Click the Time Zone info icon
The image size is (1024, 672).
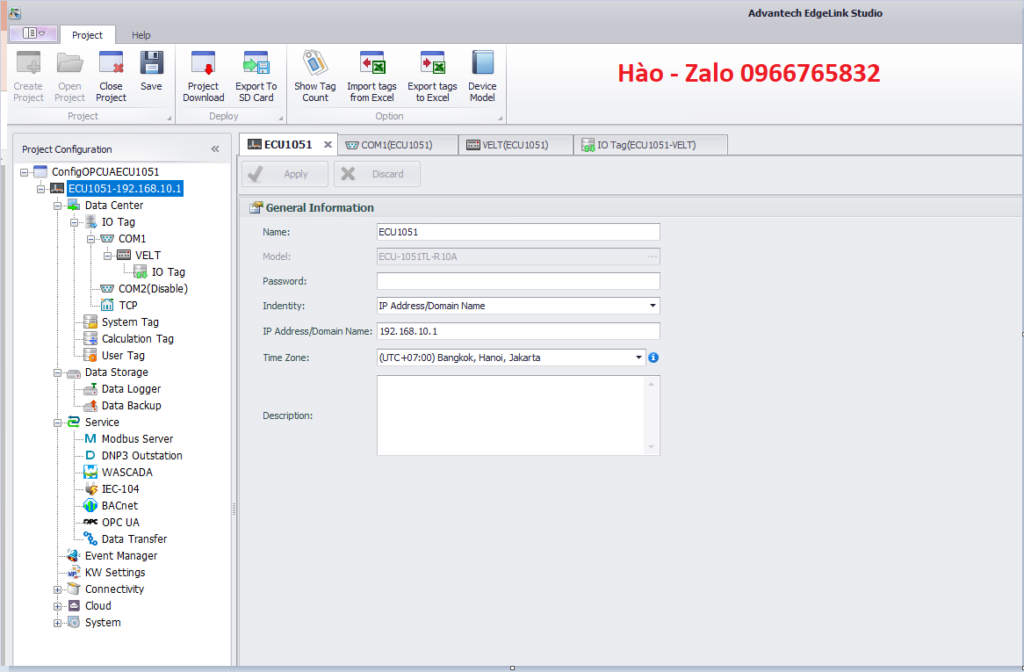pos(653,358)
